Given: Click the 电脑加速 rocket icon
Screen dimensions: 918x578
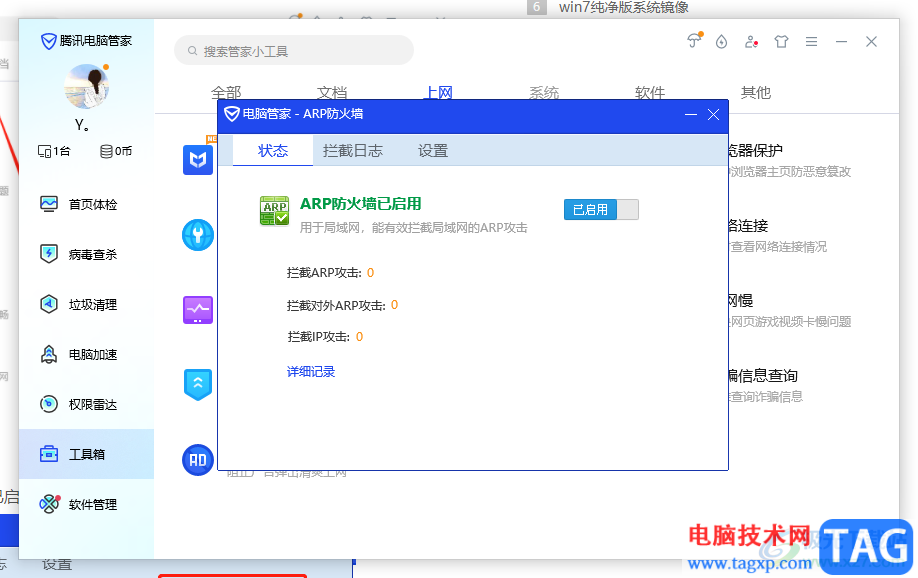Looking at the screenshot, I should click(x=49, y=354).
